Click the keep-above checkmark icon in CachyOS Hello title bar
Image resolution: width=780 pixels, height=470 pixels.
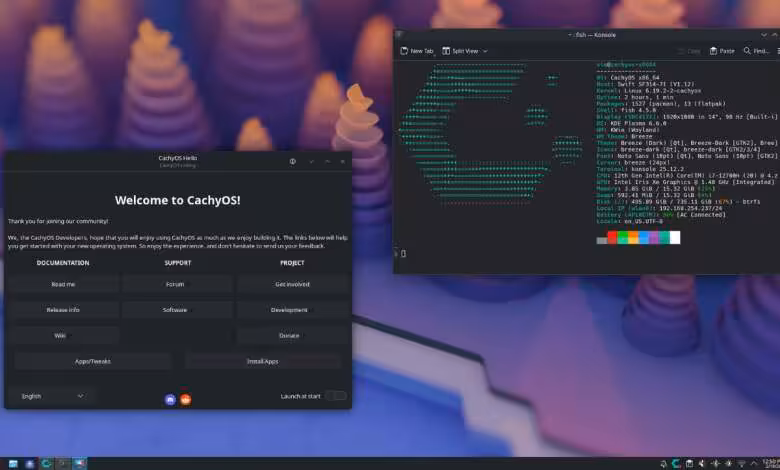click(311, 161)
